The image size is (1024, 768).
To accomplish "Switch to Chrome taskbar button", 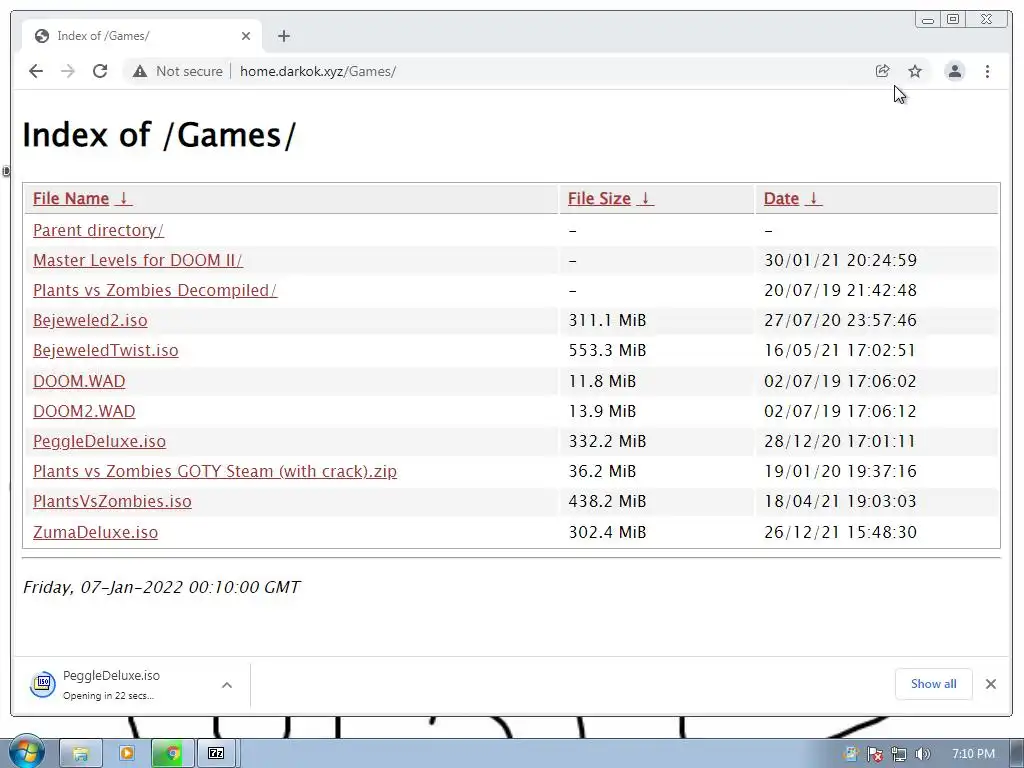I will (172, 754).
